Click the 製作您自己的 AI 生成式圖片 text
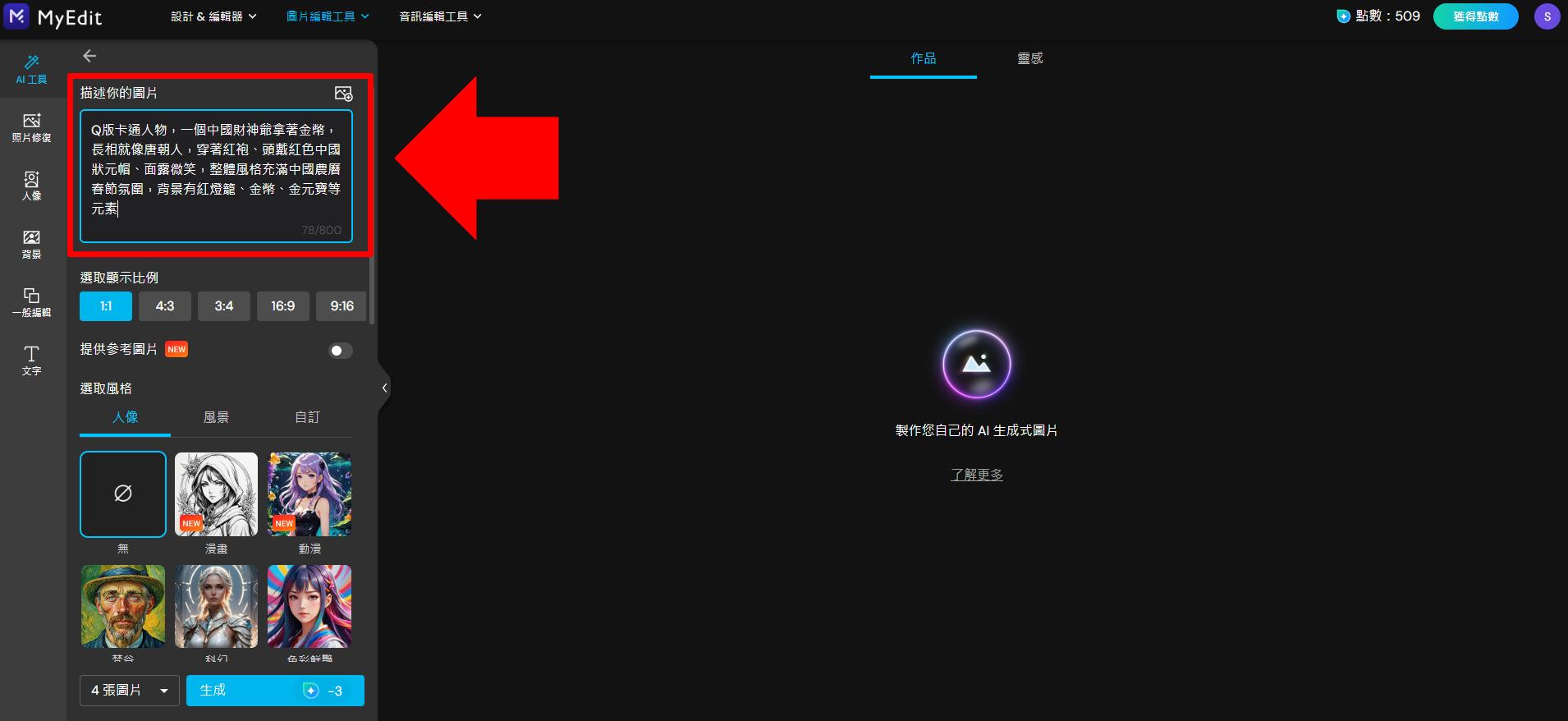This screenshot has height=721, width=1568. pyautogui.click(x=976, y=430)
